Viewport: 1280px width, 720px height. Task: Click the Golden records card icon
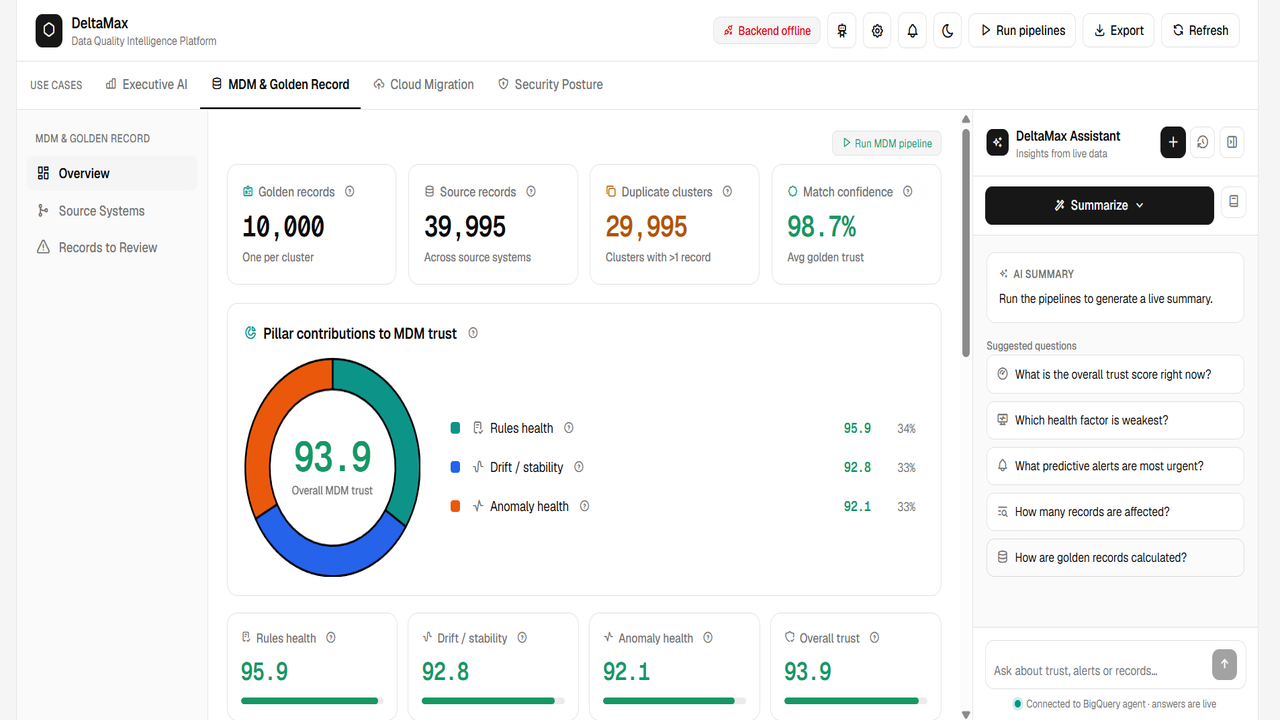pos(248,192)
